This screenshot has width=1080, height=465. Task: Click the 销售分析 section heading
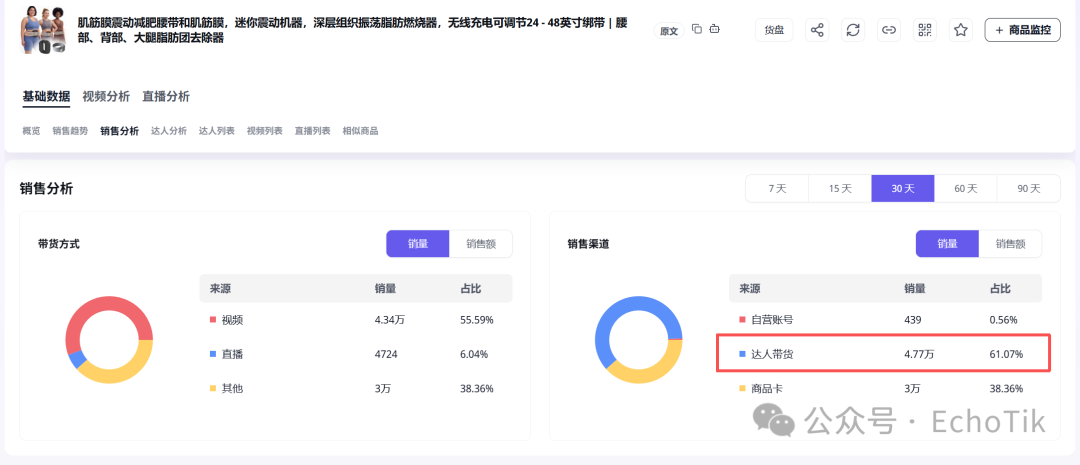coord(46,189)
